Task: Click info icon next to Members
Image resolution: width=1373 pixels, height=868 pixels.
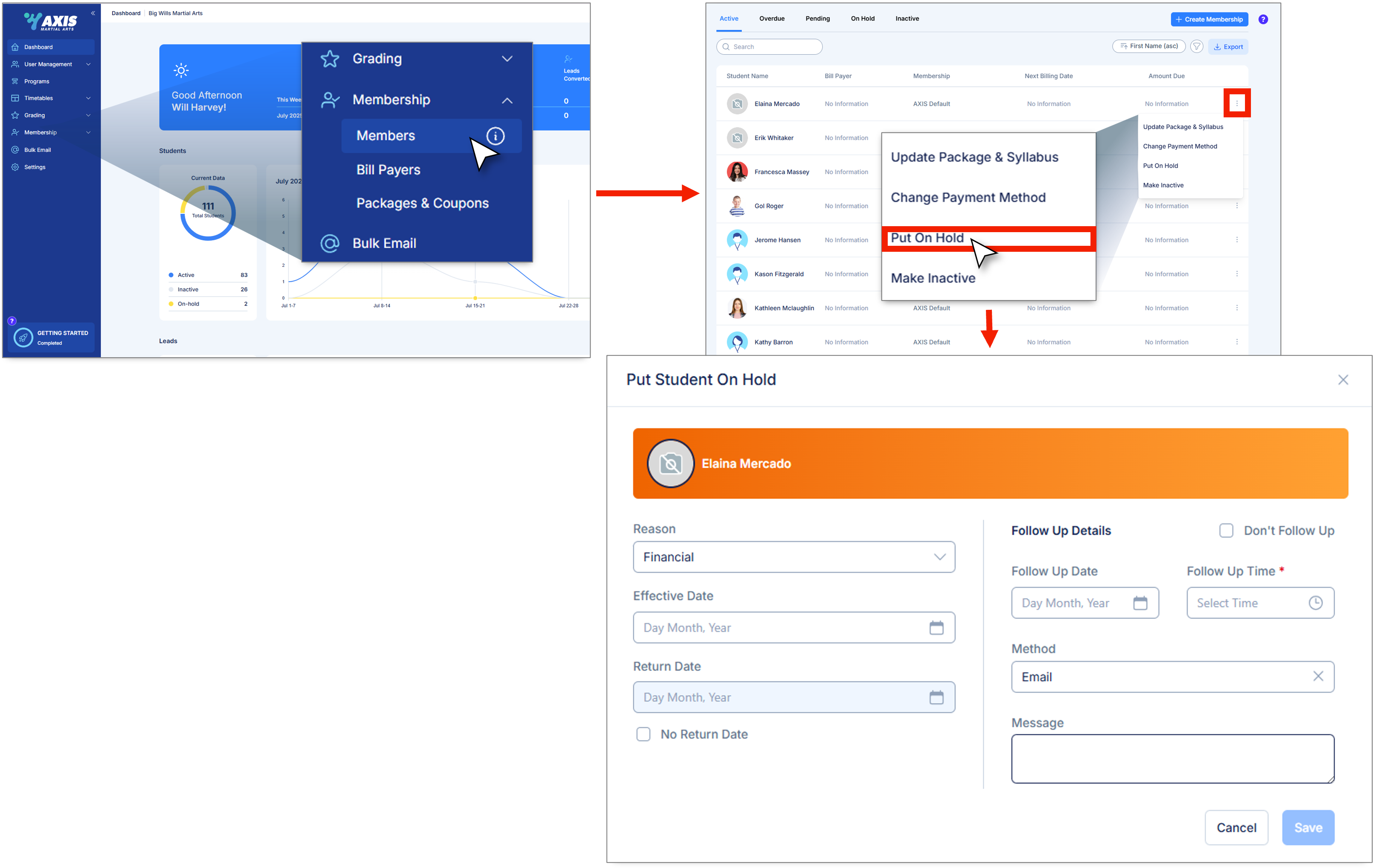Action: [495, 136]
